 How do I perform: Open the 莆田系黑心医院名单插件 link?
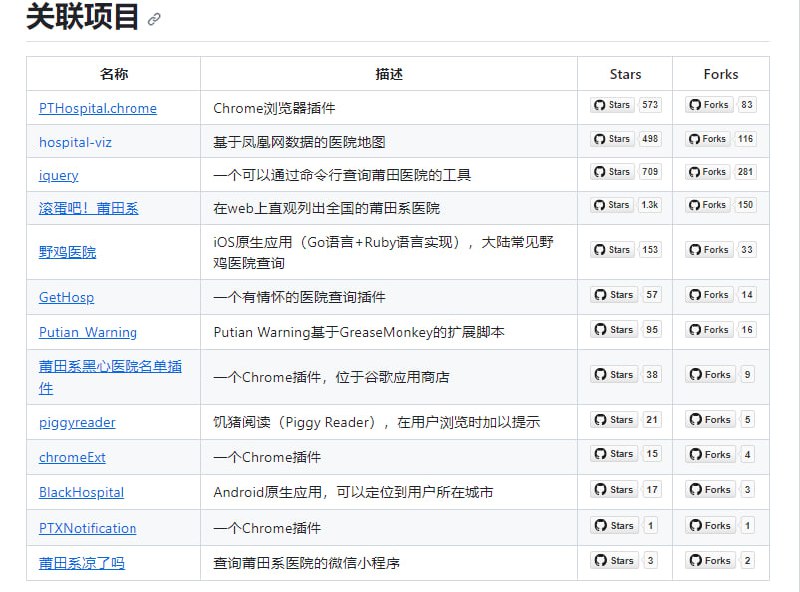pos(110,366)
